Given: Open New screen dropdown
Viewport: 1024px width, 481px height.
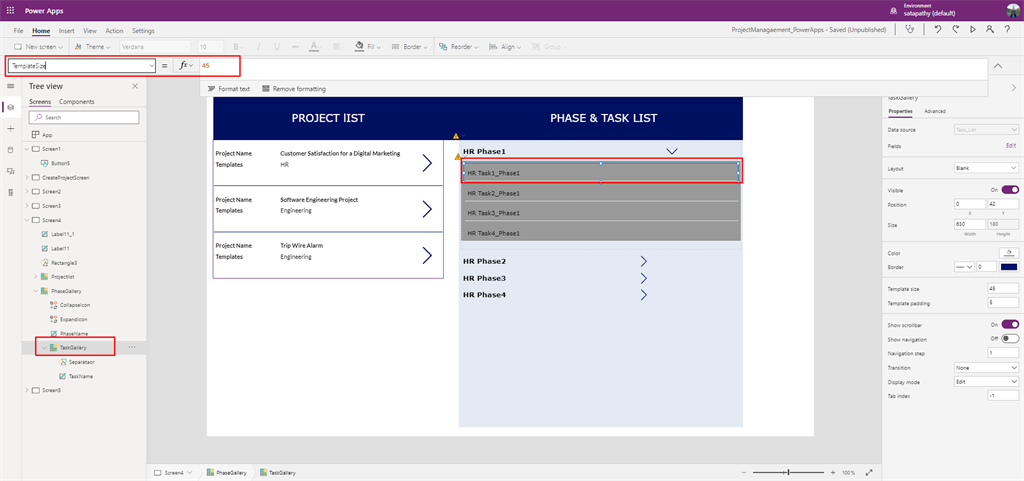Looking at the screenshot, I should click(x=39, y=47).
